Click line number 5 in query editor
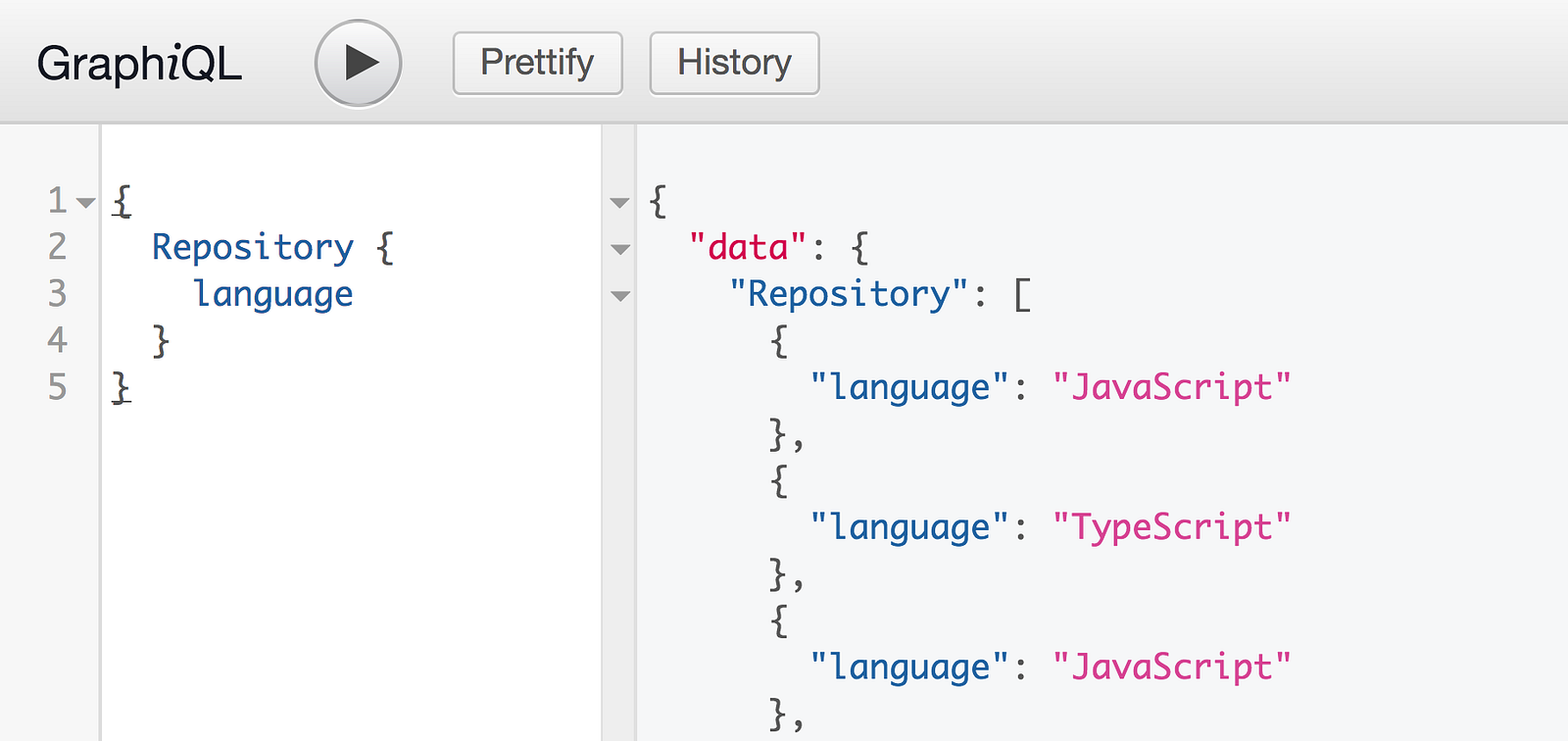 click(x=58, y=387)
